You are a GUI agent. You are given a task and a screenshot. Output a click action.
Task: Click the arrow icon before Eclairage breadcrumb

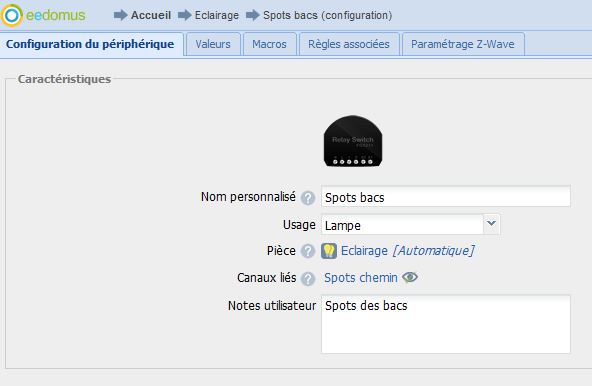185,15
